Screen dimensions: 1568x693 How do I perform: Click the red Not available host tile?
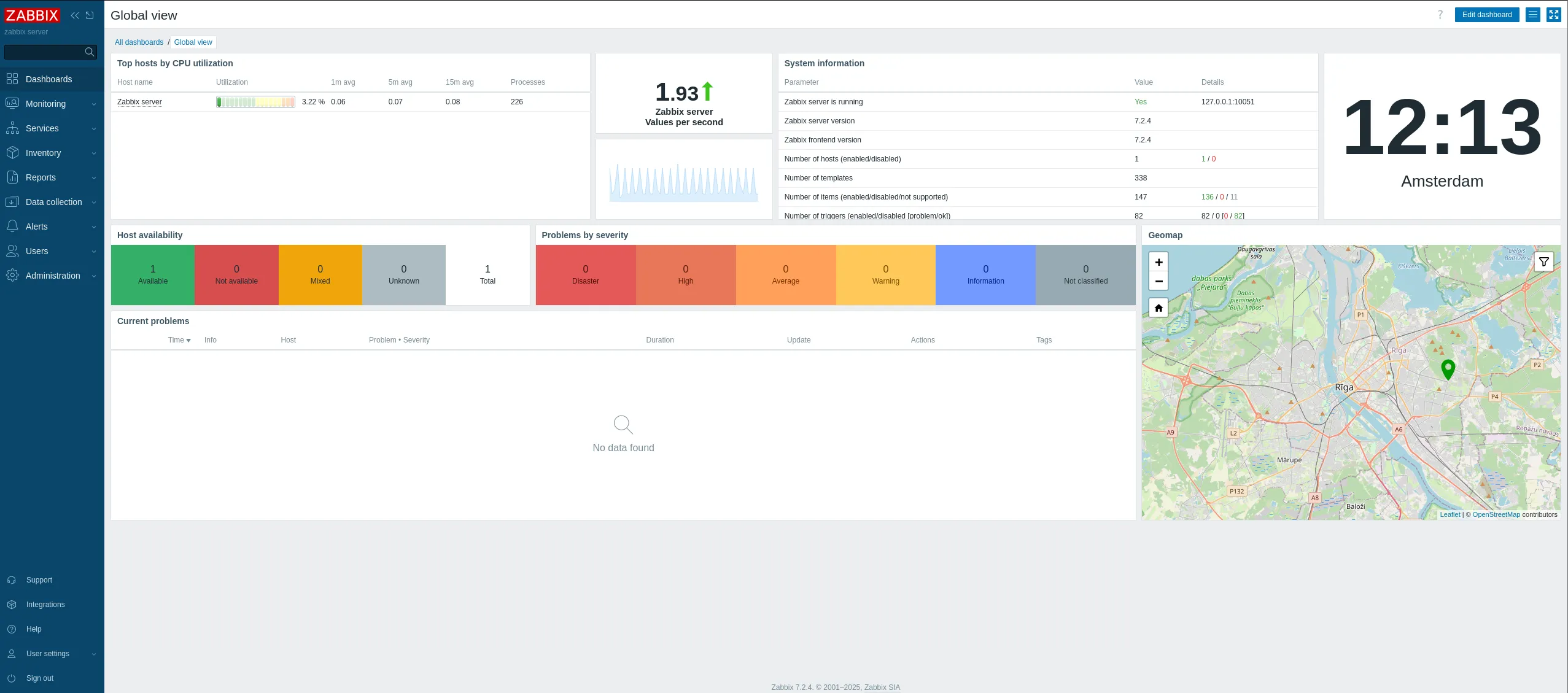[x=236, y=275]
